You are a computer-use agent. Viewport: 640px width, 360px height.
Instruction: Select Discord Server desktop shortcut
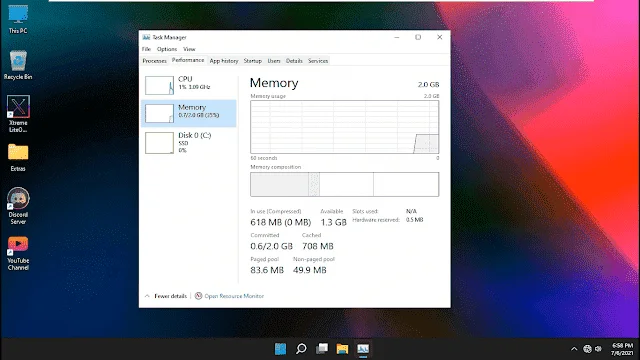(x=18, y=206)
